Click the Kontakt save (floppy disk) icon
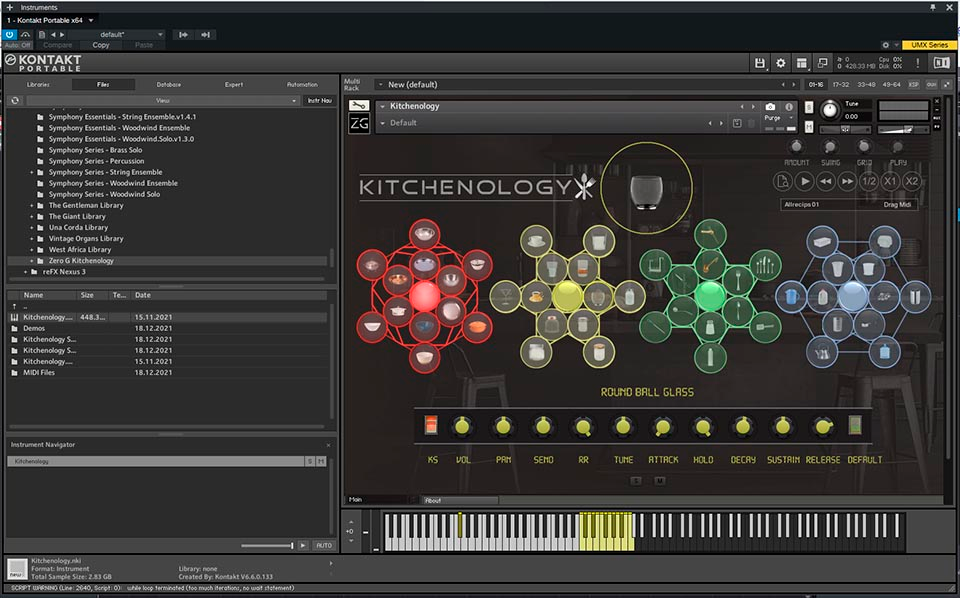Viewport: 960px width, 598px height. pyautogui.click(x=760, y=63)
